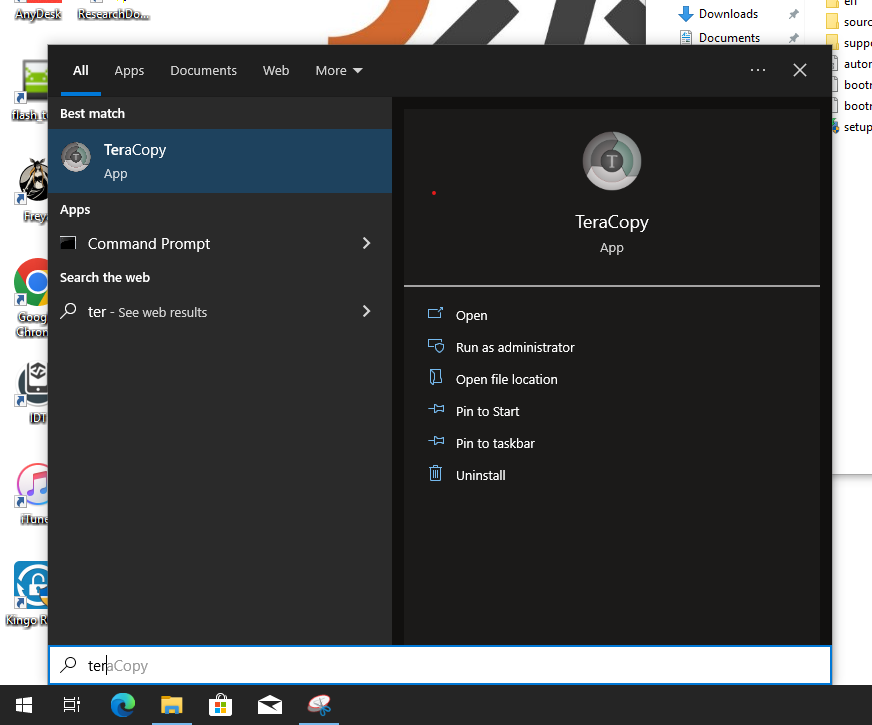The height and width of the screenshot is (725, 872).
Task: Choose Uninstall for TeraCopy
Action: [x=480, y=475]
